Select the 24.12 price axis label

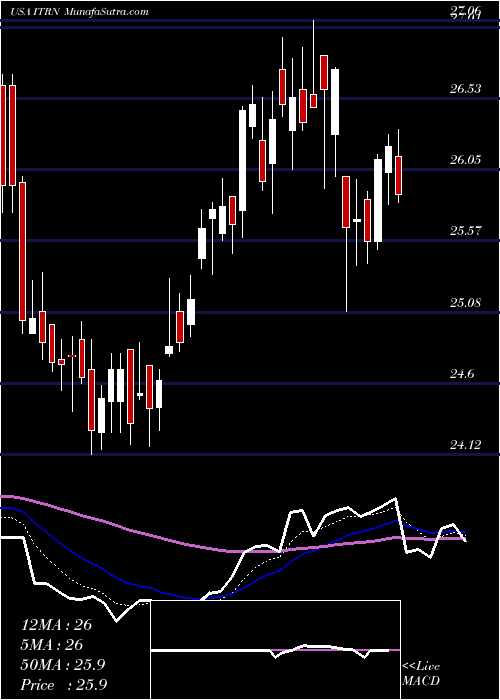[465, 444]
